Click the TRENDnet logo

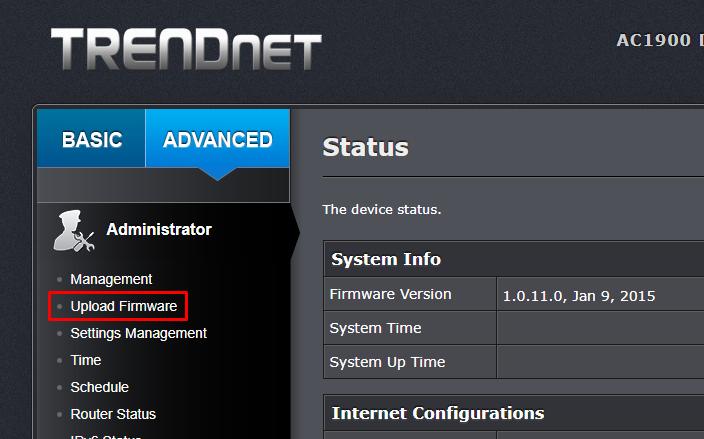point(186,49)
